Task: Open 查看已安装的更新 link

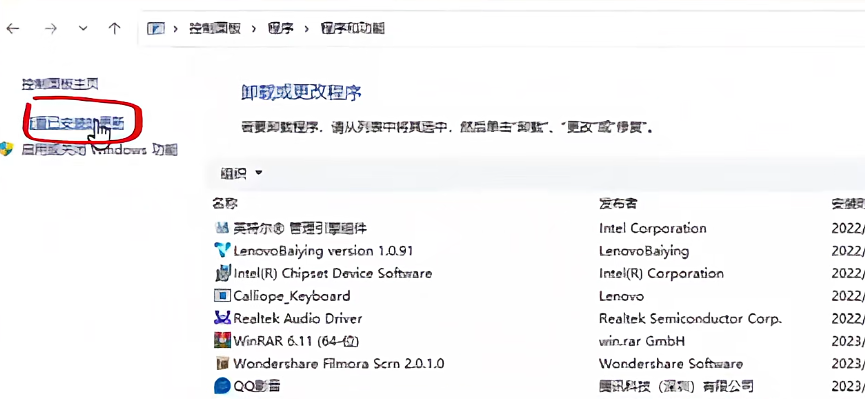Action: click(76, 123)
